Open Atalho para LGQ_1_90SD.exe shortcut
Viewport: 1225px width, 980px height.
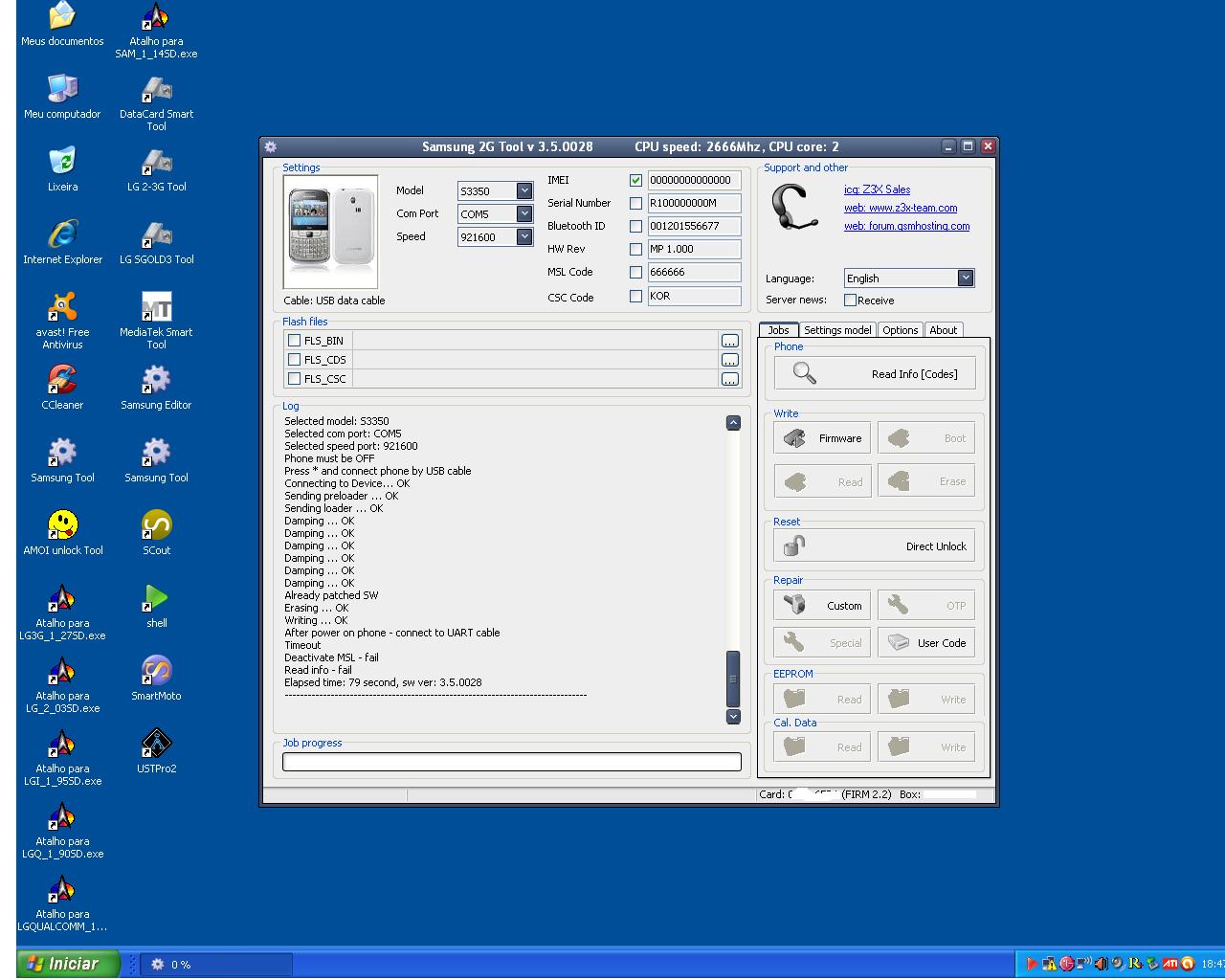click(x=62, y=830)
